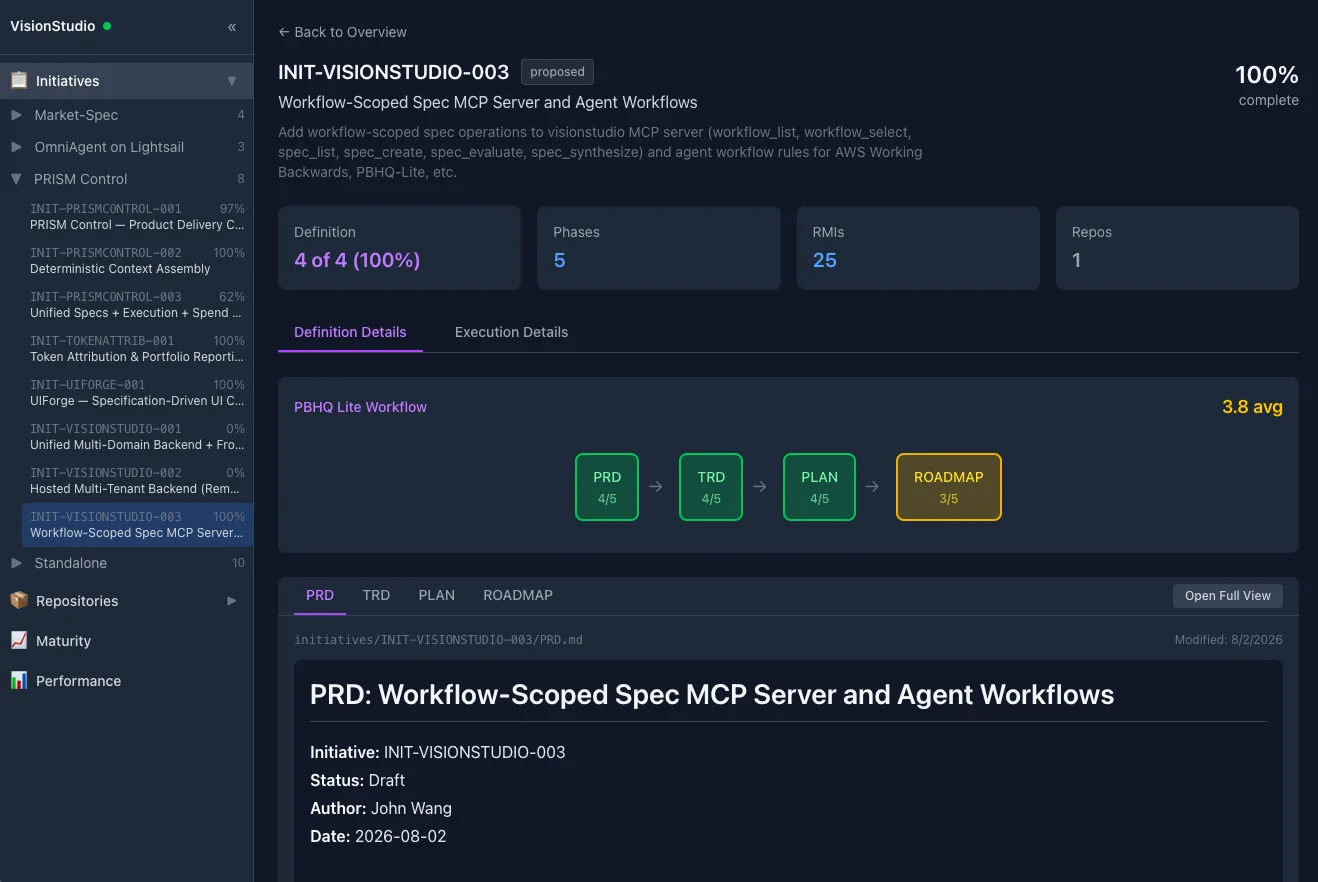This screenshot has width=1318, height=882.
Task: Click the Author: John Wang line
Action: click(381, 808)
